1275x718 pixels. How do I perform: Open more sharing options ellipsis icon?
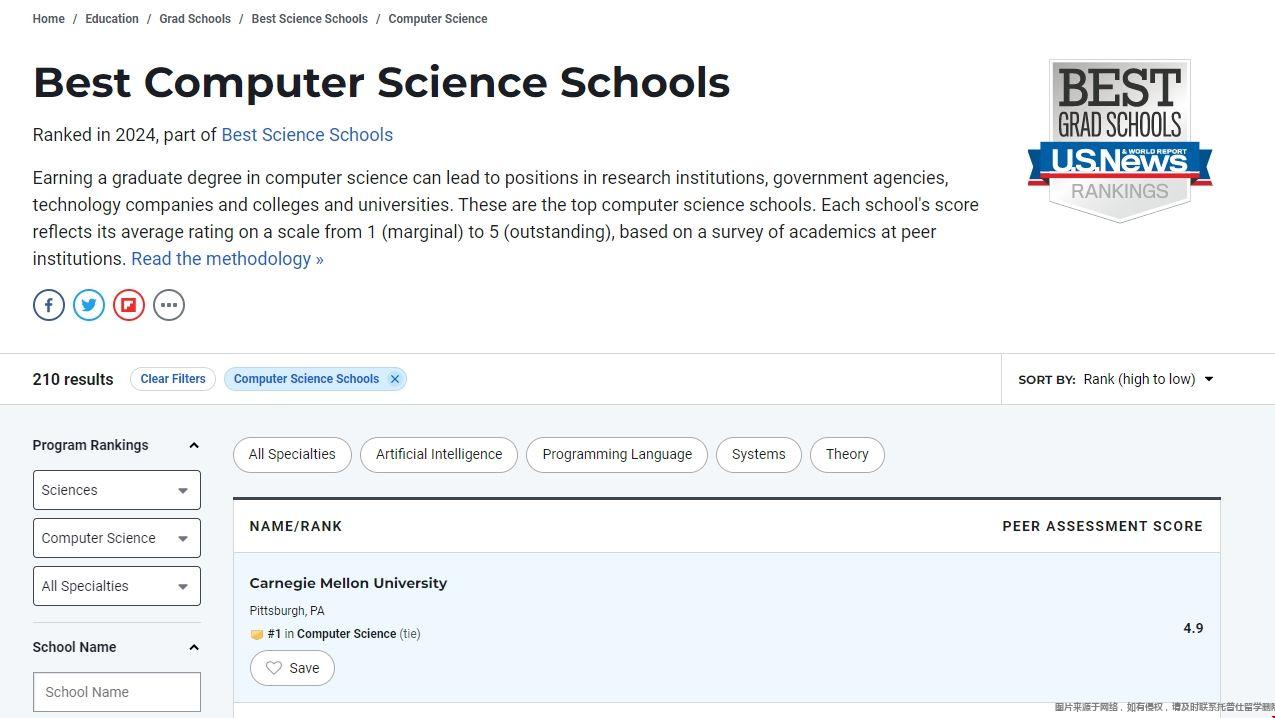pyautogui.click(x=169, y=305)
